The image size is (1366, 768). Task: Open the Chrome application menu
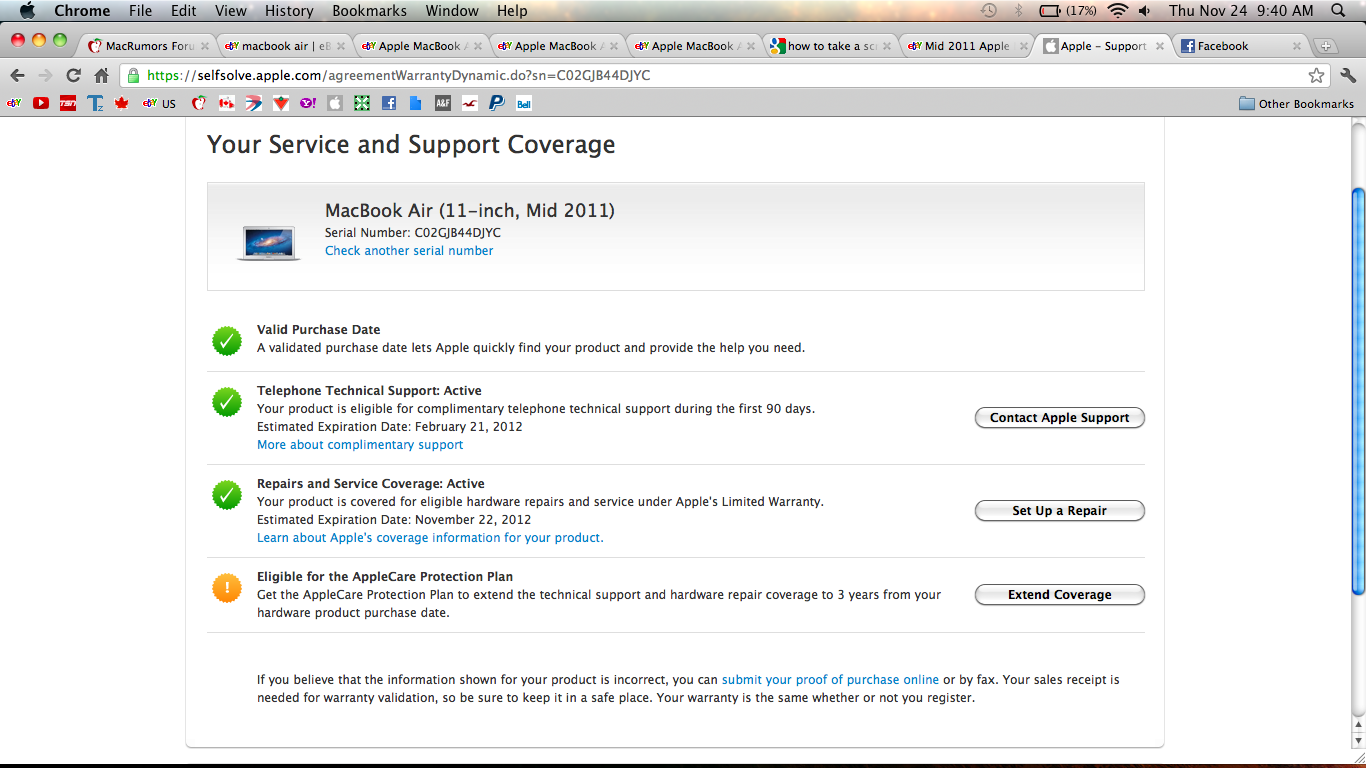(x=82, y=11)
